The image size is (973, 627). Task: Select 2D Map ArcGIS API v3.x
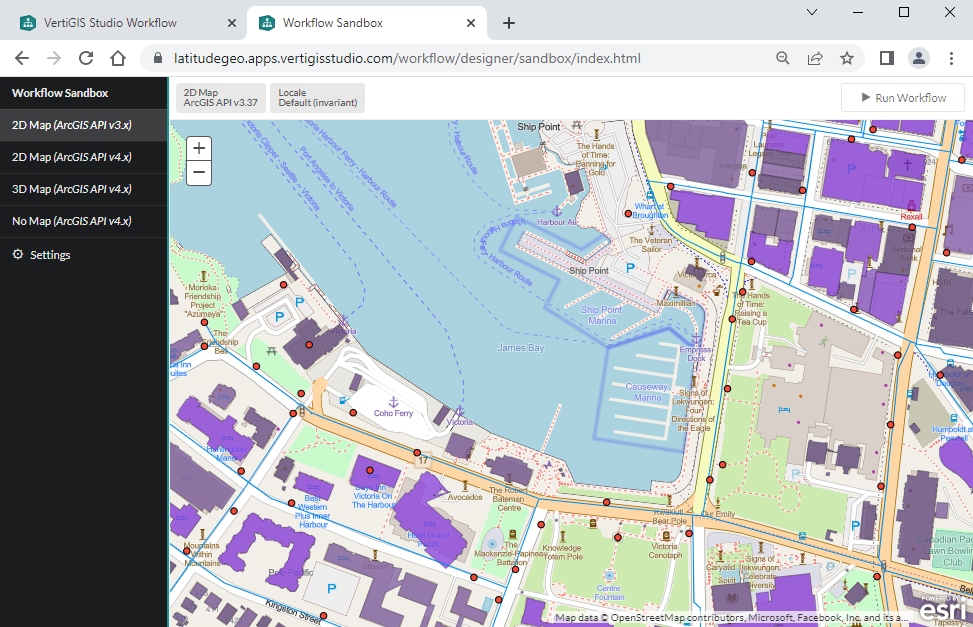[x=71, y=126]
